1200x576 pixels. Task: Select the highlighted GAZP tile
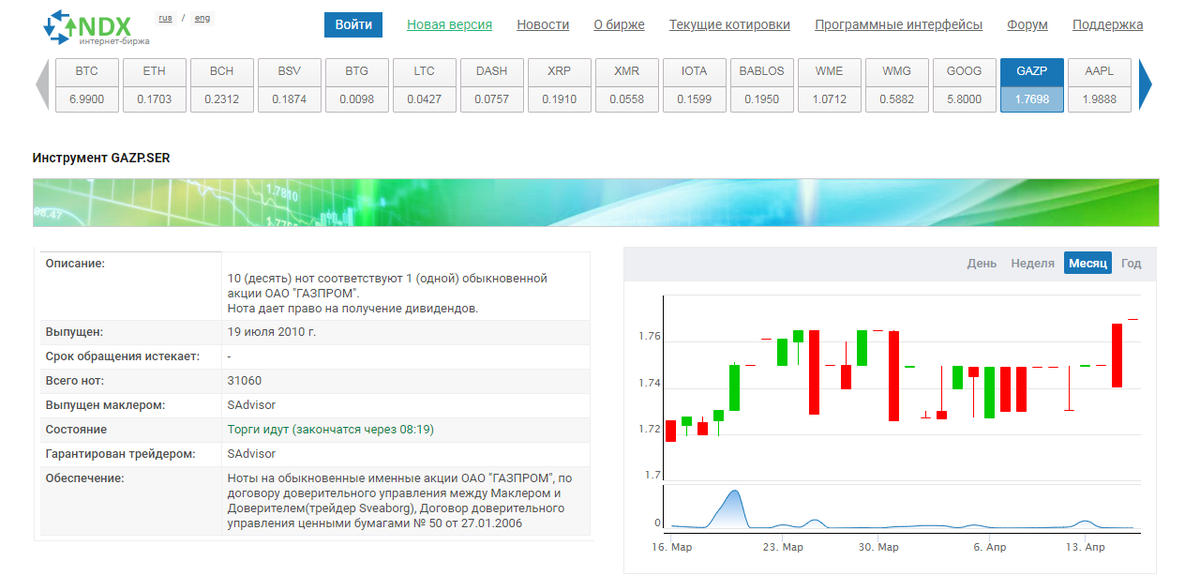pyautogui.click(x=1031, y=85)
